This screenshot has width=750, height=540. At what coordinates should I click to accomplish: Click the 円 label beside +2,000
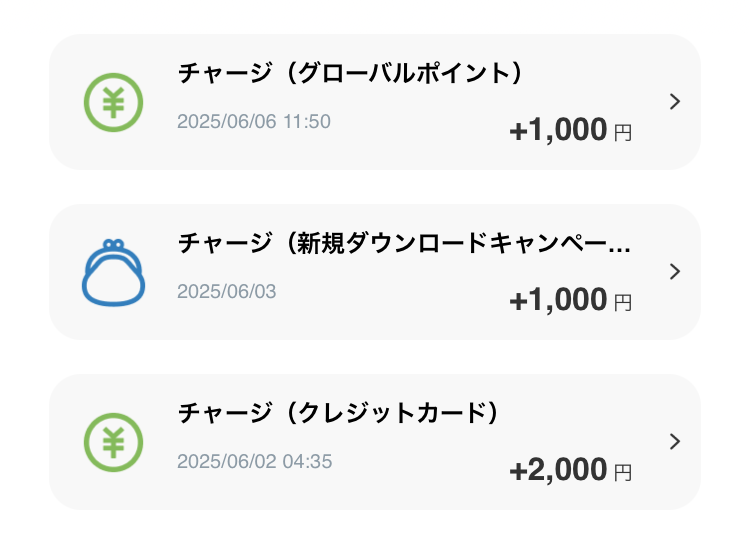[x=623, y=473]
